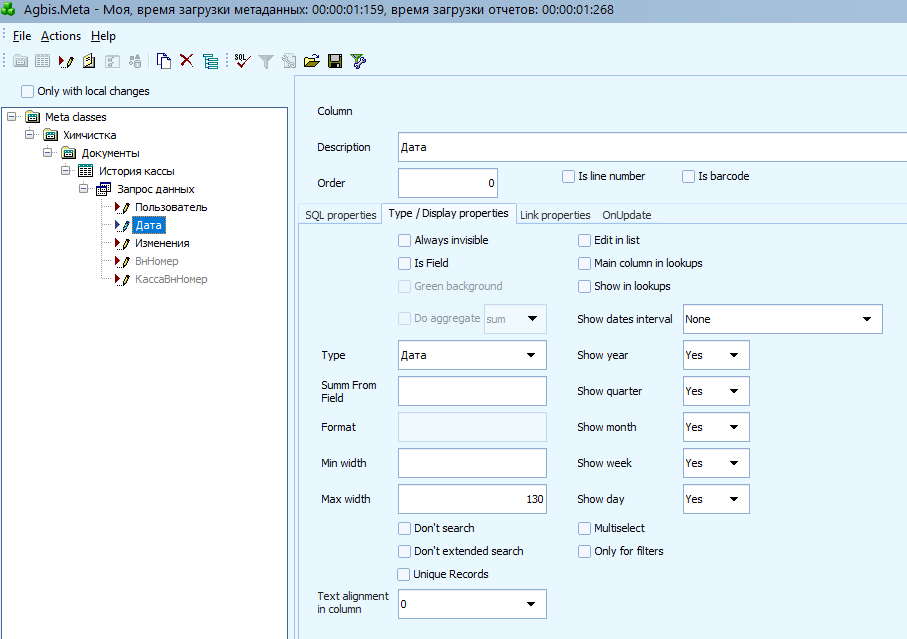Image resolution: width=907 pixels, height=639 pixels.
Task: Click the КассаВнНомер column icon
Action: click(122, 279)
